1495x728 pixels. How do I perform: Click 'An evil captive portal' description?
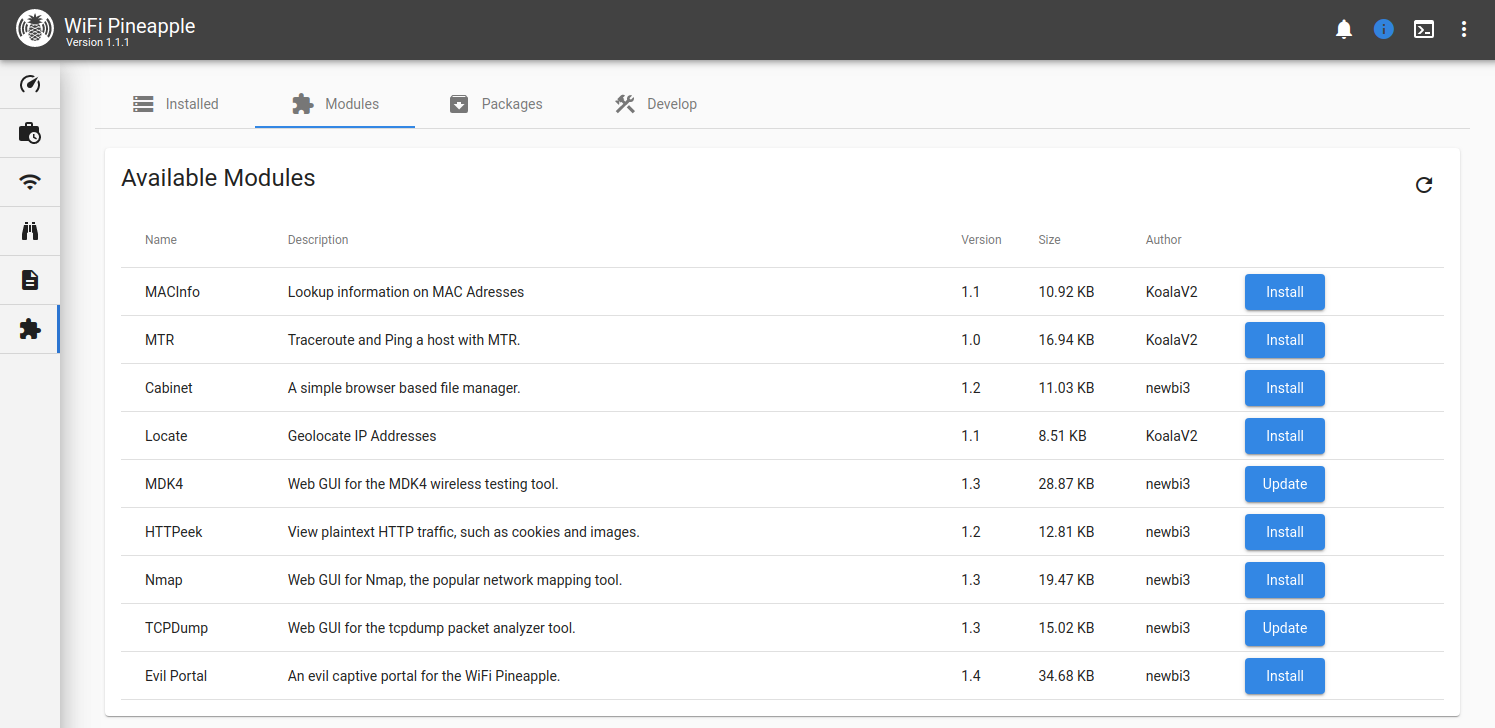pos(424,676)
